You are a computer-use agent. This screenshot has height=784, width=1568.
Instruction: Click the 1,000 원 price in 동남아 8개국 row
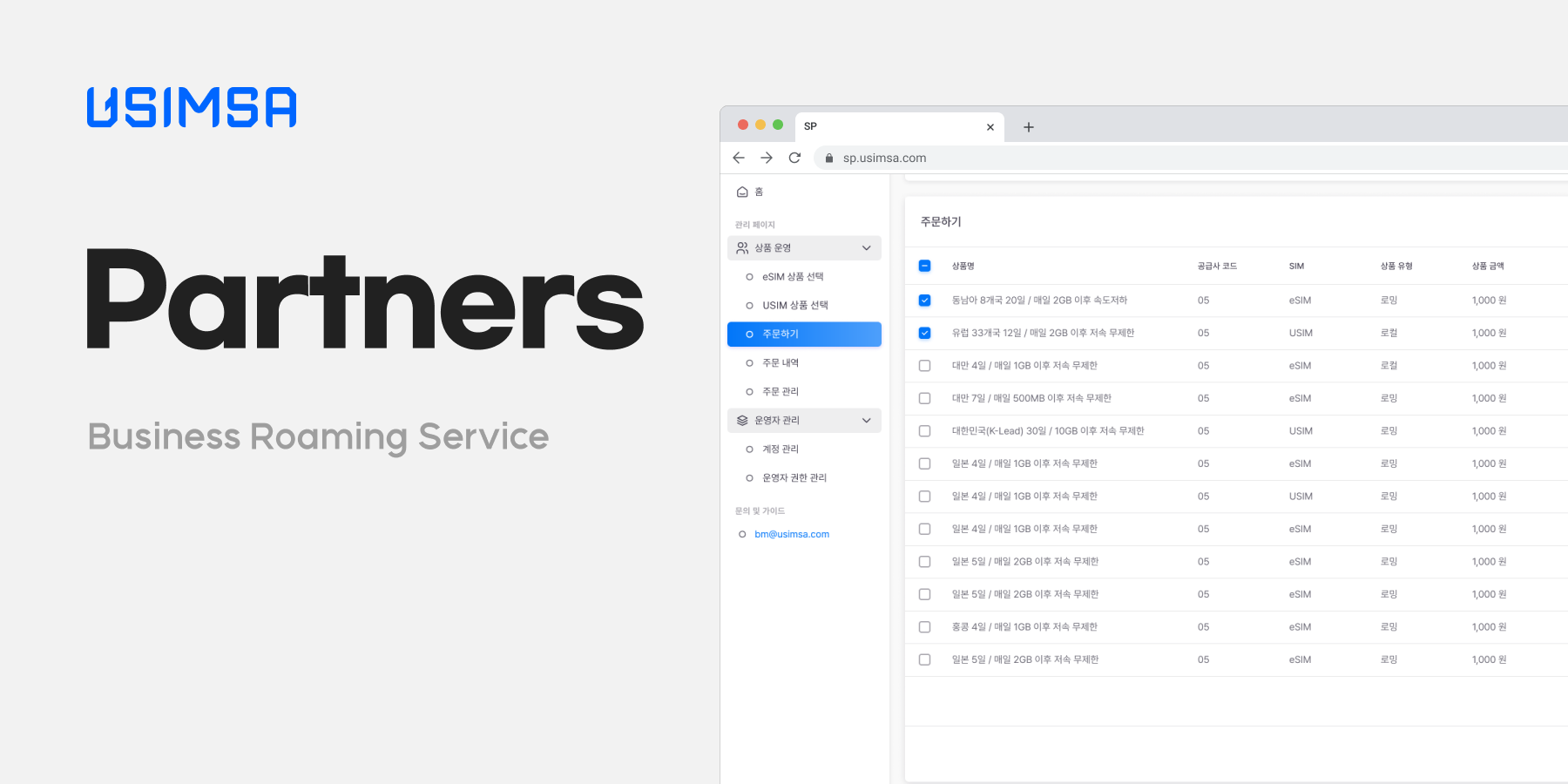(1489, 301)
